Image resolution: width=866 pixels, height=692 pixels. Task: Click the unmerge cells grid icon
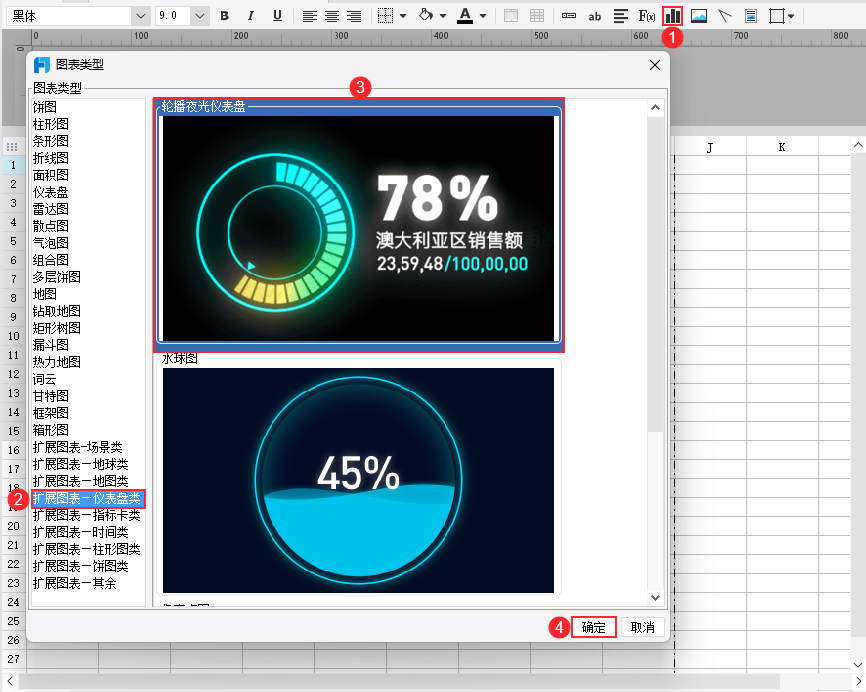coord(537,16)
